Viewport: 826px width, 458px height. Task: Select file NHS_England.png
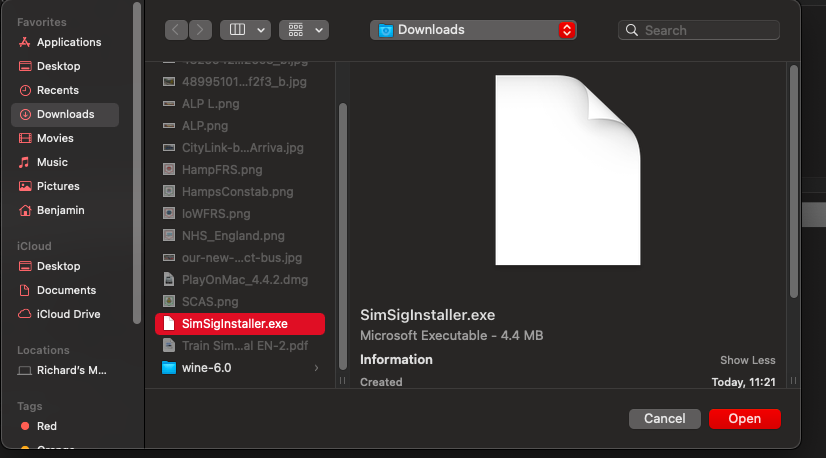[x=240, y=236]
